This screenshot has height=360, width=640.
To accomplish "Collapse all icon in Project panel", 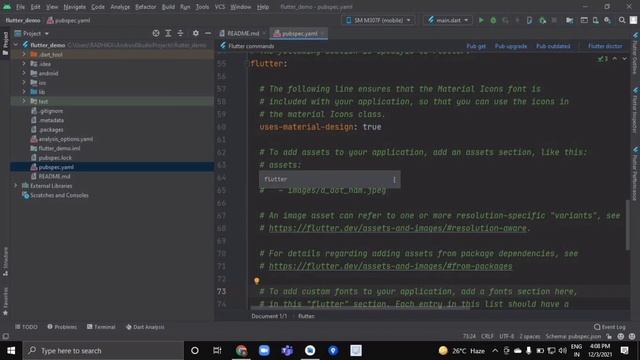I will tap(180, 33).
